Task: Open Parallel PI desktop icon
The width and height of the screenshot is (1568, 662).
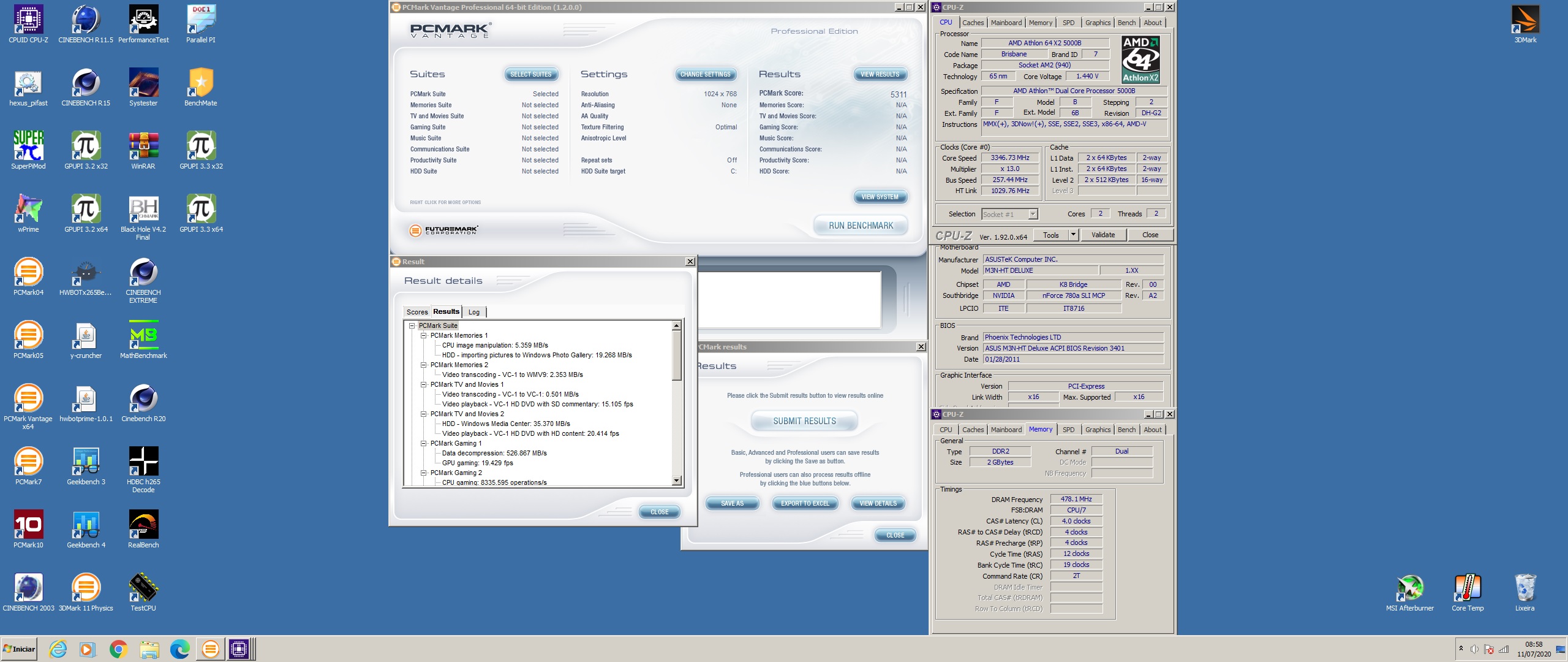Action: pos(201,25)
